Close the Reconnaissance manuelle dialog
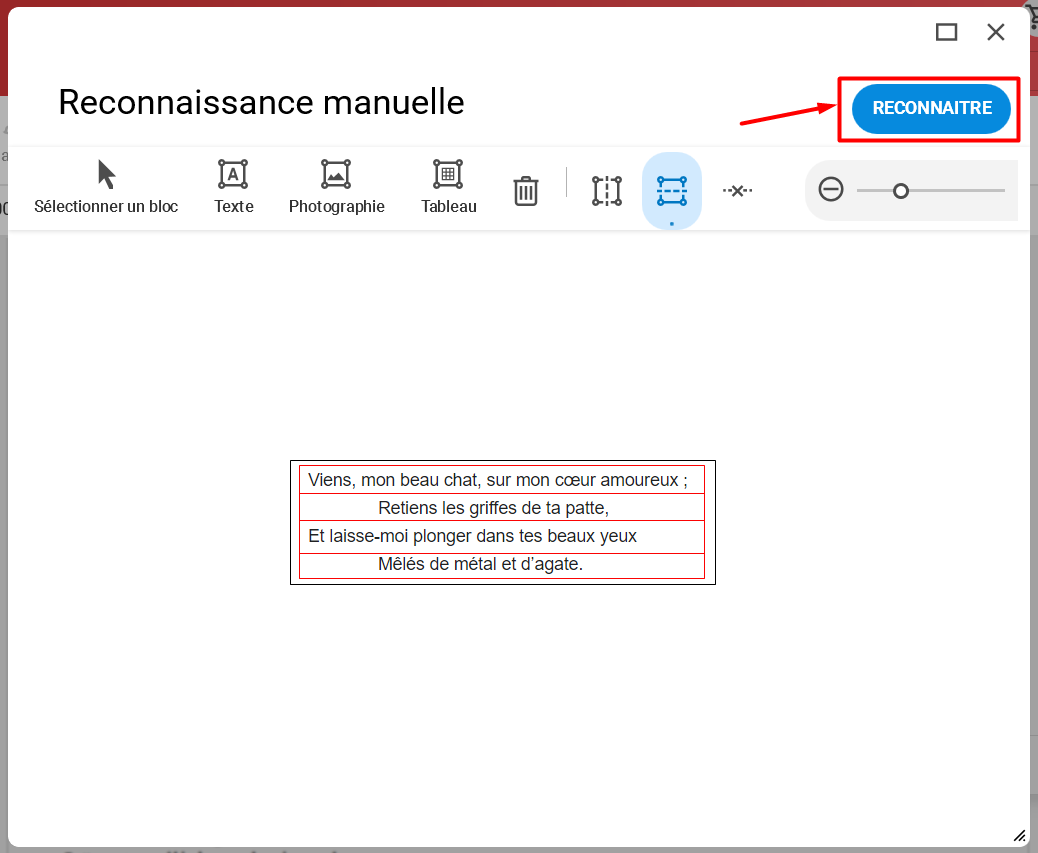This screenshot has height=853, width=1038. point(996,32)
